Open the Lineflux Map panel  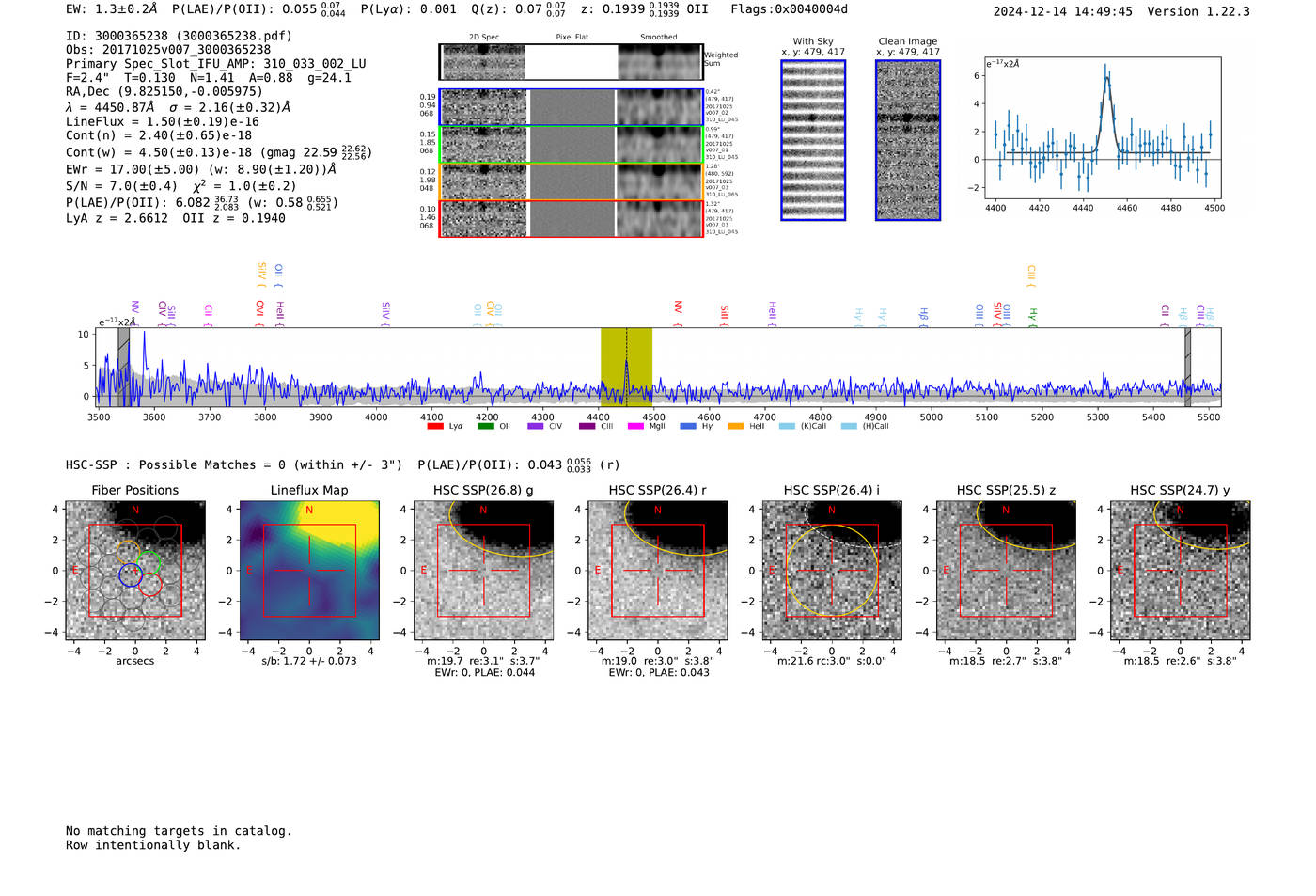point(309,570)
